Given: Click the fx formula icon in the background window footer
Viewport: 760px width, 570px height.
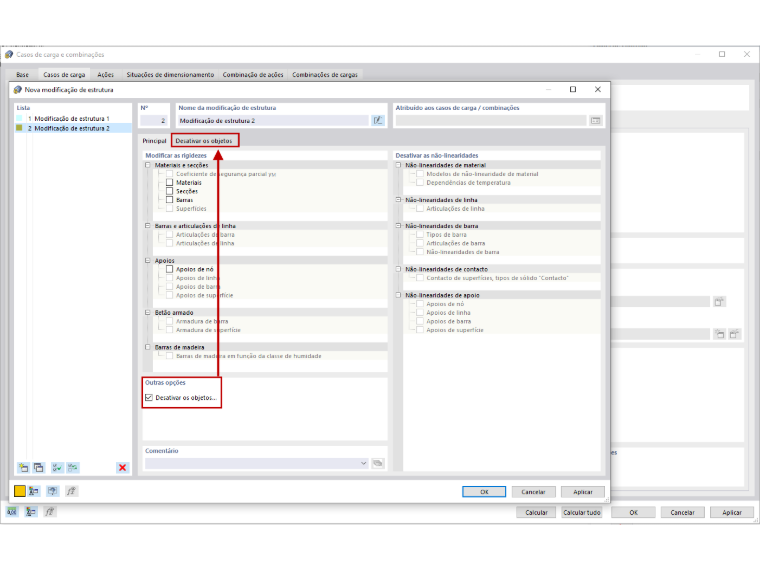Looking at the screenshot, I should pyautogui.click(x=49, y=512).
